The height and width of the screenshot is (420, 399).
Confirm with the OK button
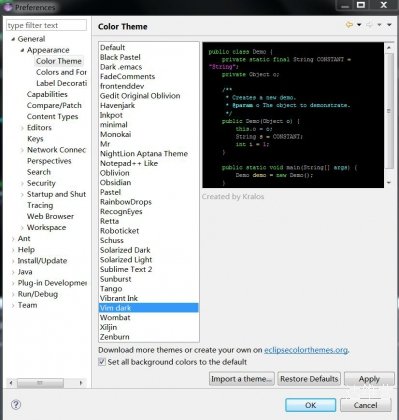coord(310,405)
